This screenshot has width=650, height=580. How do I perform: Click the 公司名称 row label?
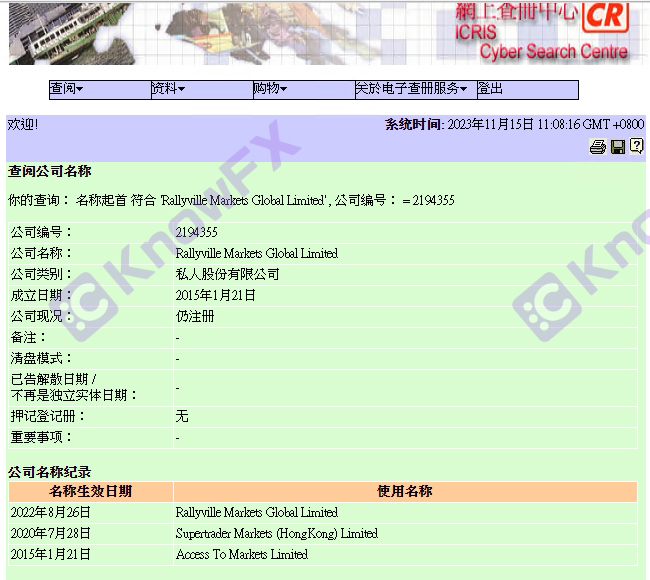coord(41,253)
